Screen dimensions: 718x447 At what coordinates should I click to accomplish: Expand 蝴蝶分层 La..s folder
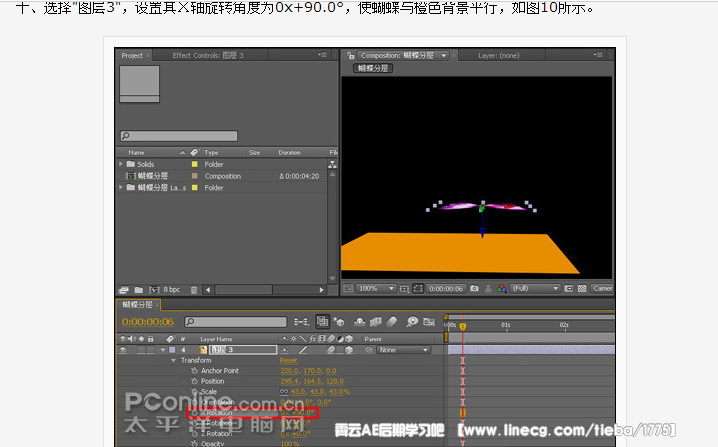point(121,187)
